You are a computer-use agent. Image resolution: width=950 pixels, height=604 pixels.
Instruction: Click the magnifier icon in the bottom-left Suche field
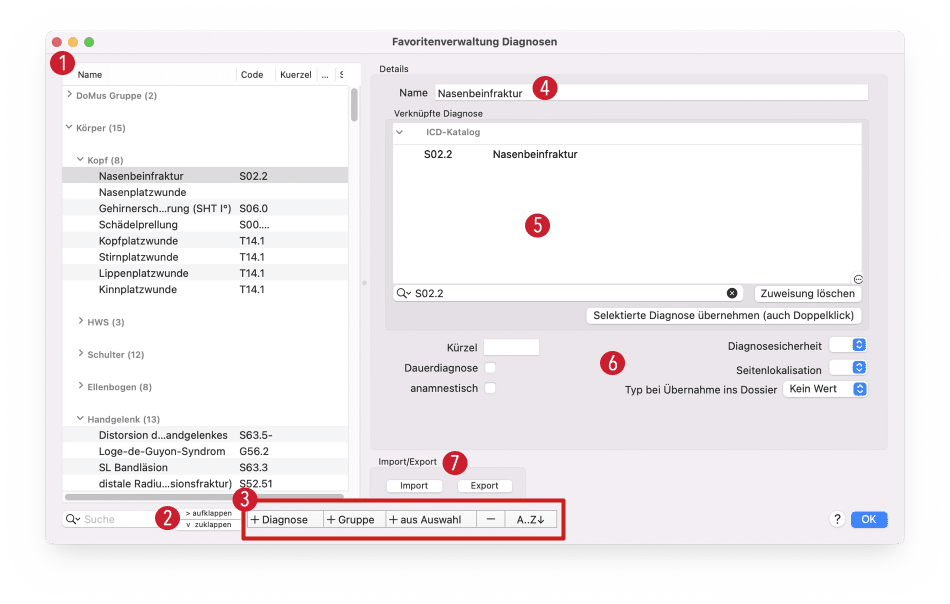[73, 520]
